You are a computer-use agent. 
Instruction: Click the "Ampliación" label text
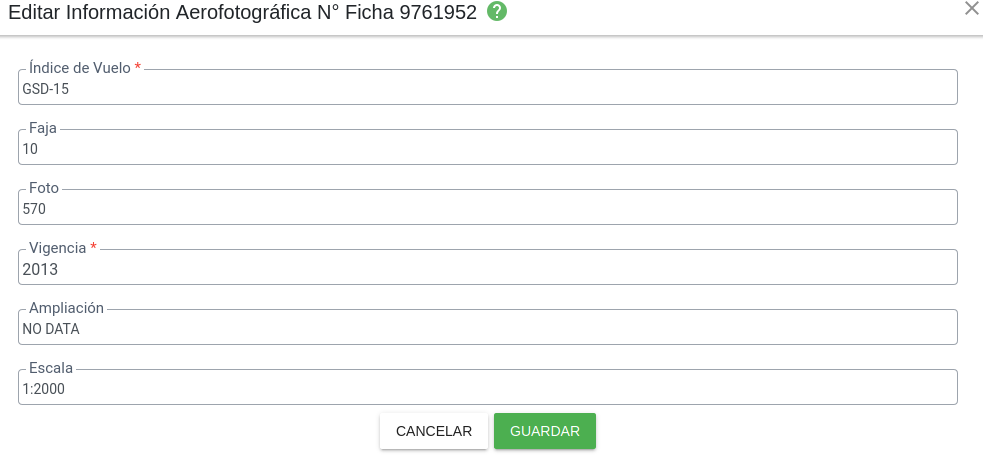[x=66, y=308]
